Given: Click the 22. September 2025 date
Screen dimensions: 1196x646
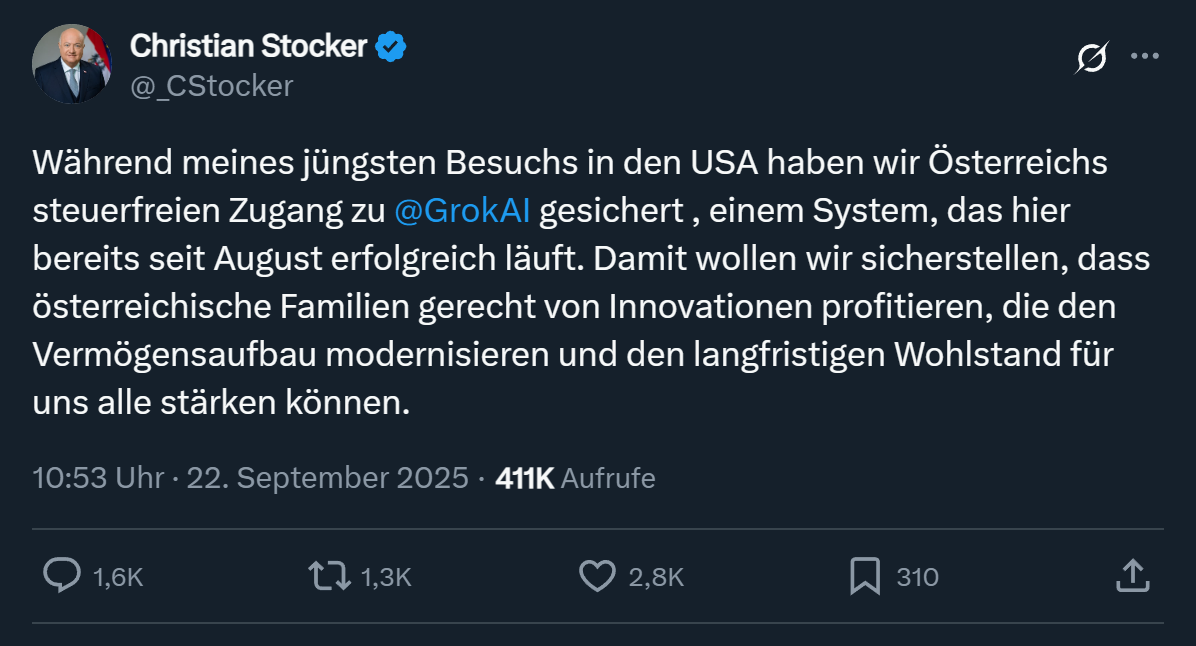Looking at the screenshot, I should pos(327,478).
